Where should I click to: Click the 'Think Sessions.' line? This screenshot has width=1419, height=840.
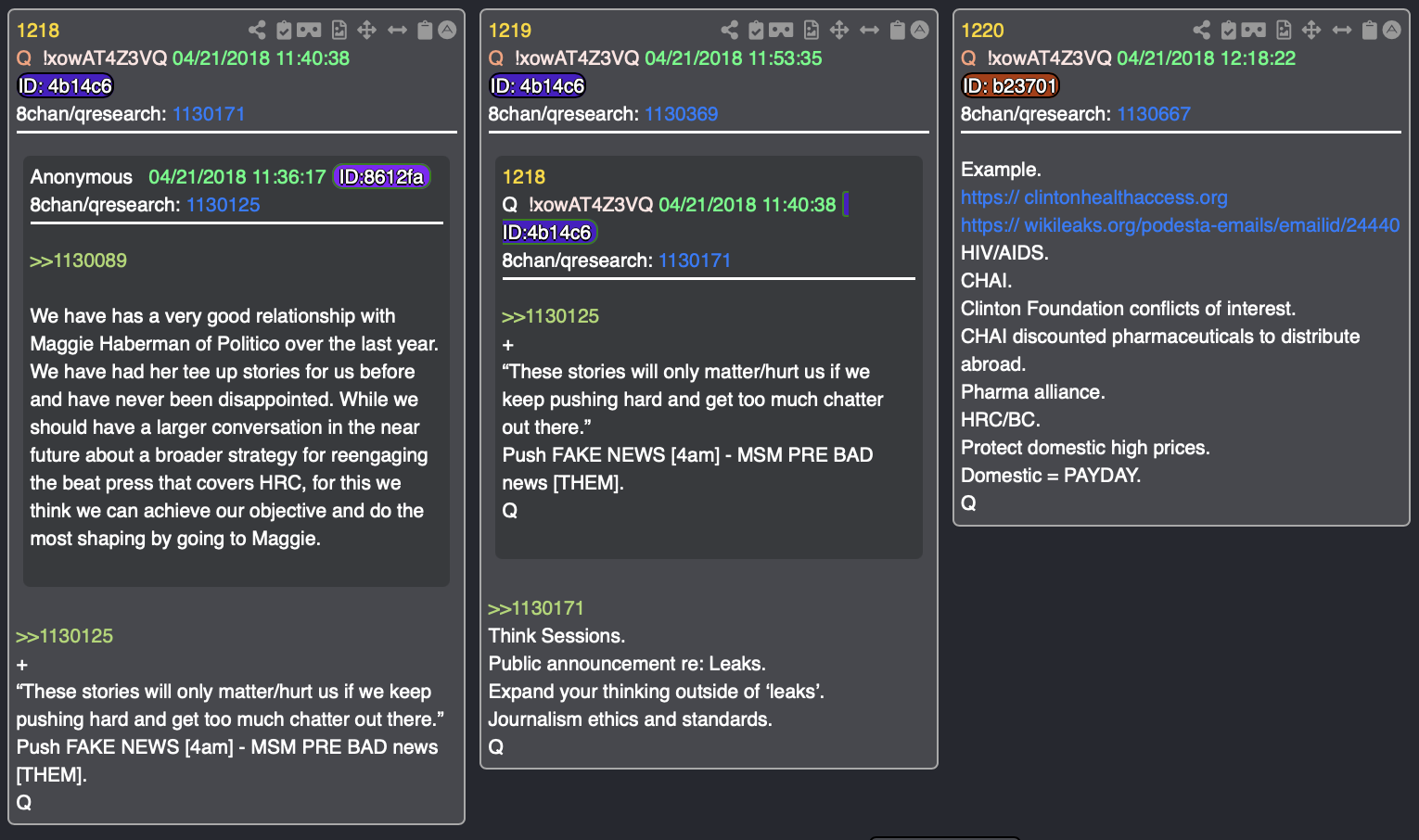tap(556, 636)
